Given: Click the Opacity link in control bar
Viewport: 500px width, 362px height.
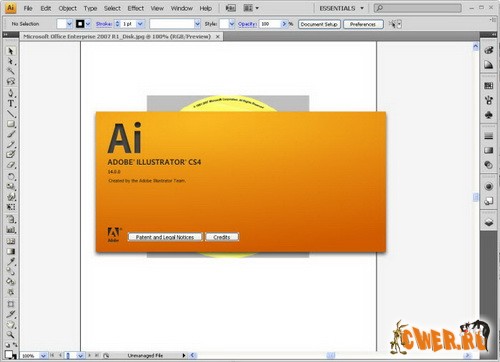Looking at the screenshot, I should 247,24.
